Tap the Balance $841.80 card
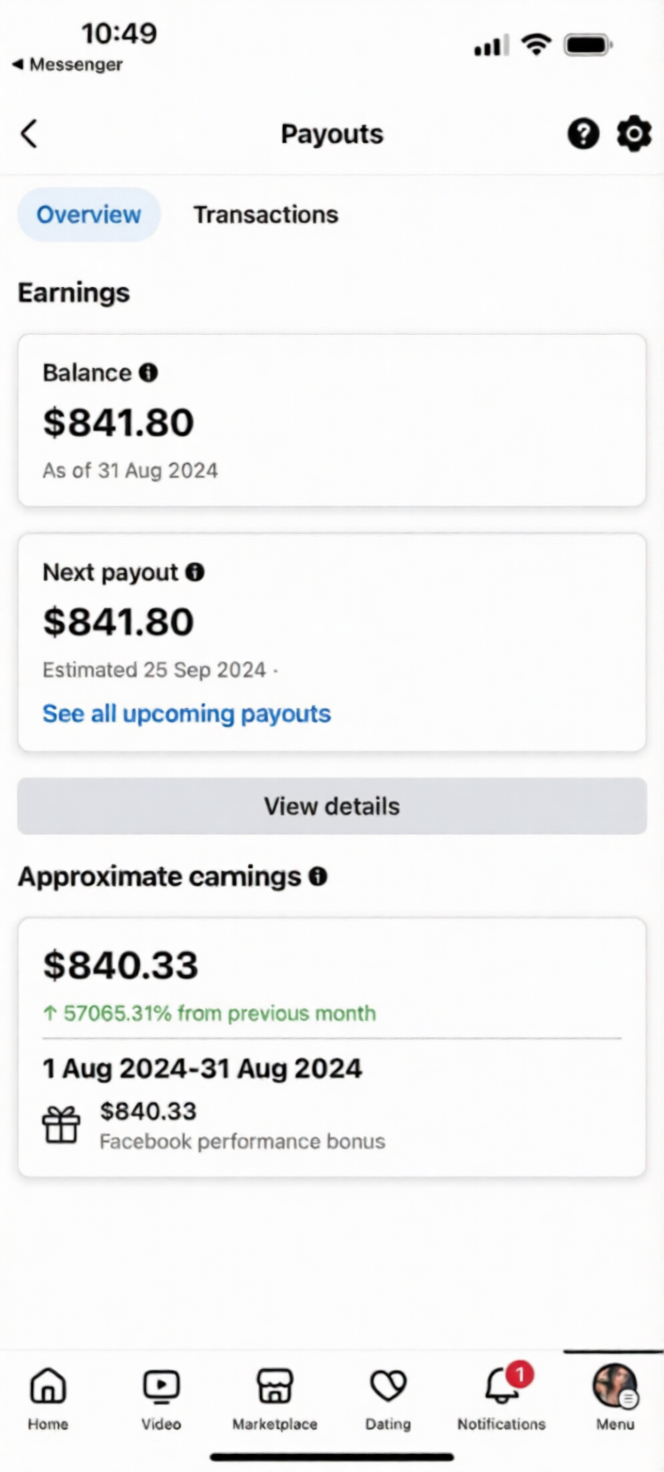The image size is (664, 1472). 332,420
